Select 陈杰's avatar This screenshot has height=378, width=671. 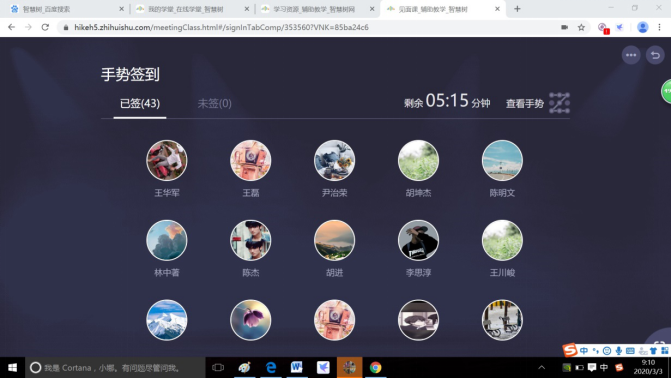tap(251, 240)
